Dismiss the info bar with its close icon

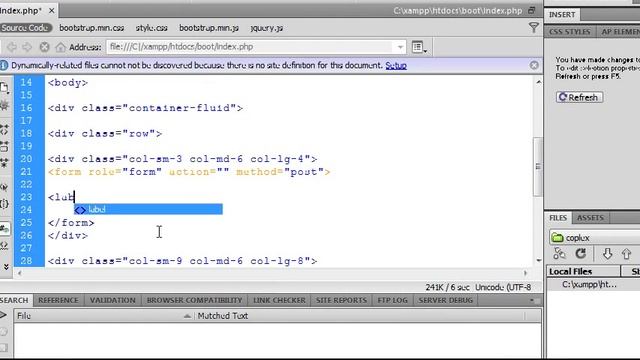(x=534, y=65)
